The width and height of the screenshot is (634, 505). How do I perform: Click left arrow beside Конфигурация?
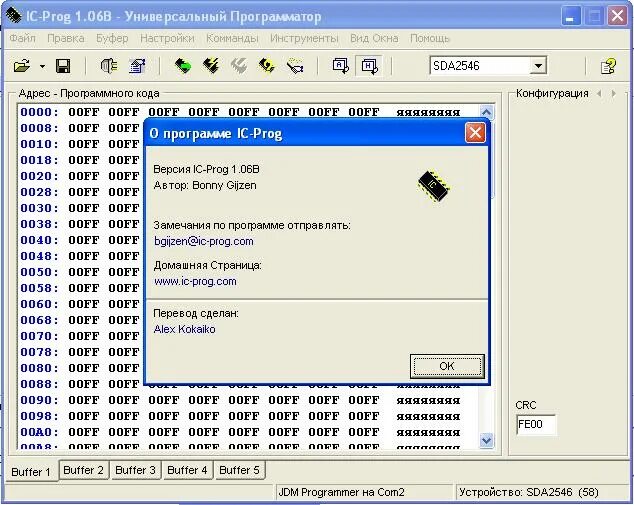(x=599, y=93)
